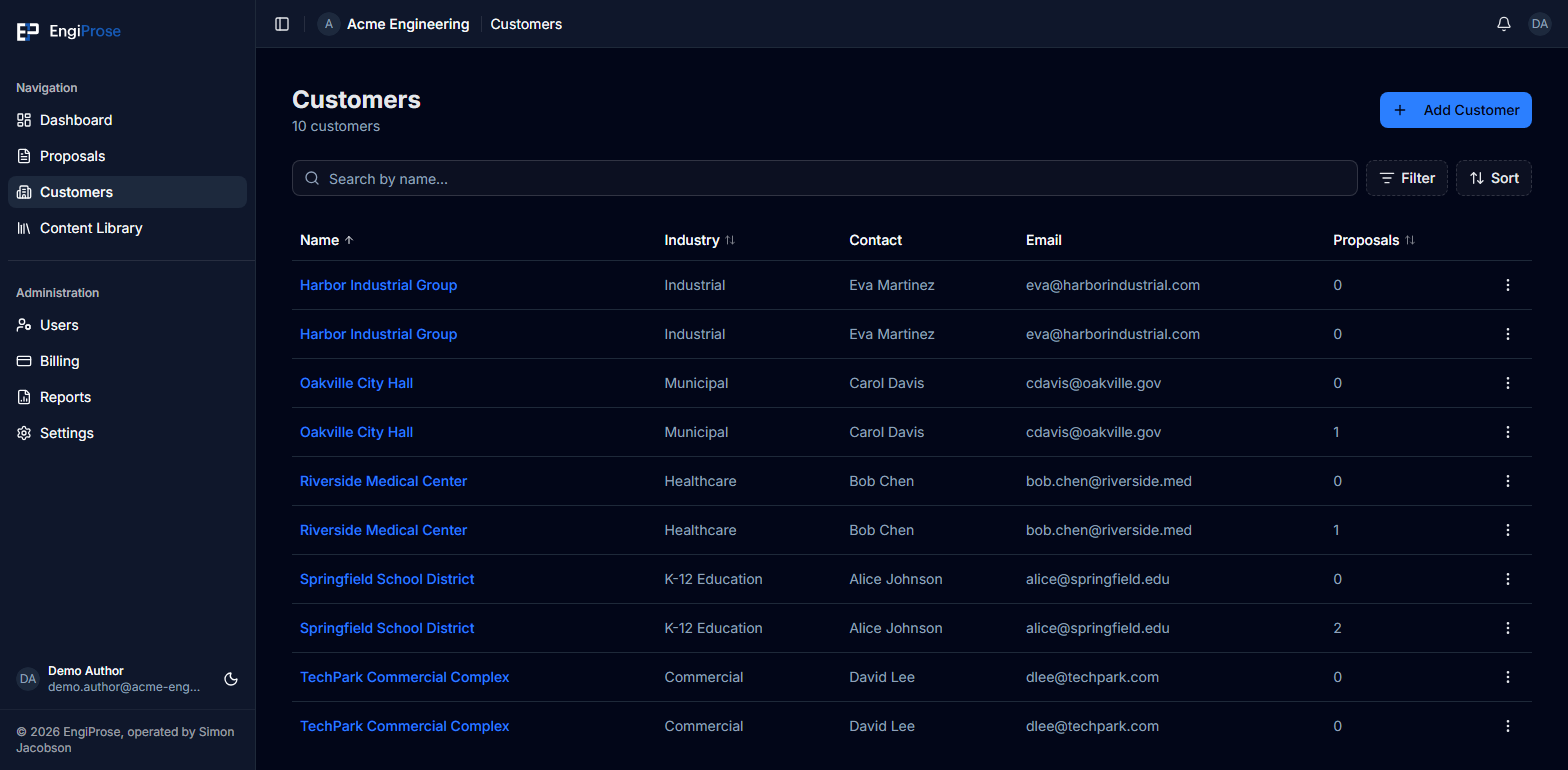The height and width of the screenshot is (770, 1568).
Task: Open row actions for Riverside Medical Center with 1 proposal
Action: [1508, 530]
